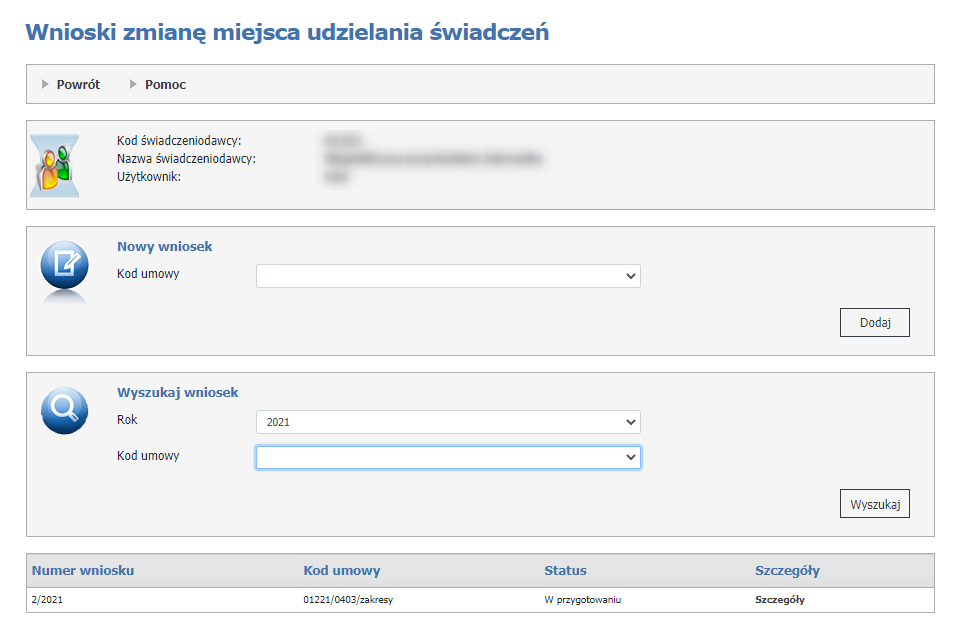Viewport: 961px width, 620px height.
Task: Click the W przygotowaniu status cell
Action: coord(583,600)
